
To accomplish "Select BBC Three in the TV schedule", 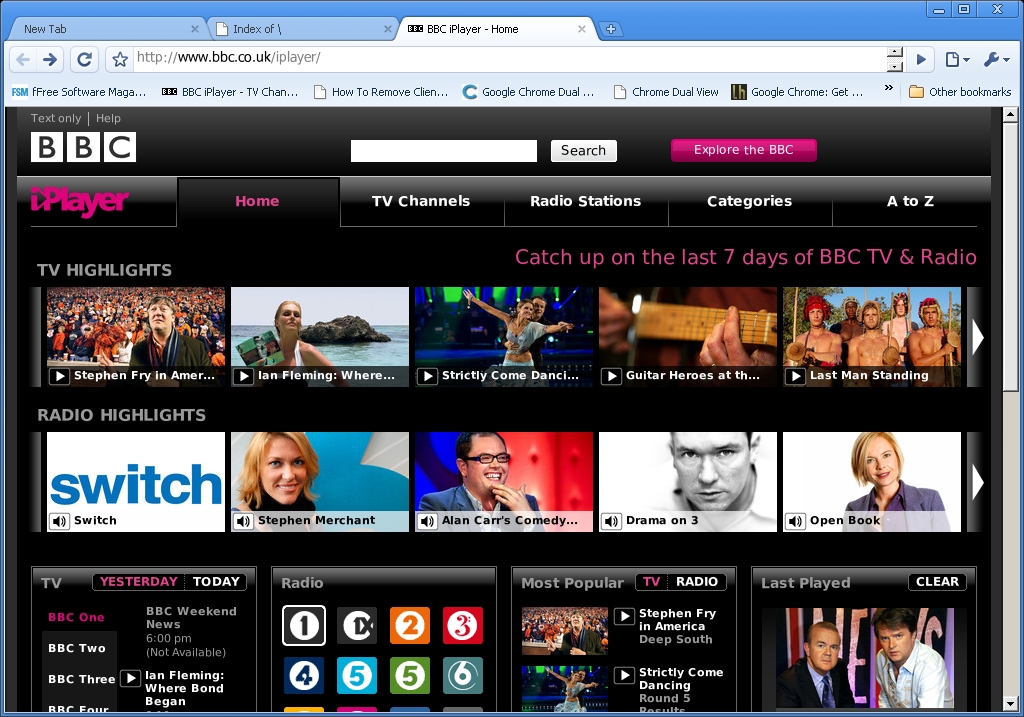I will (x=81, y=679).
